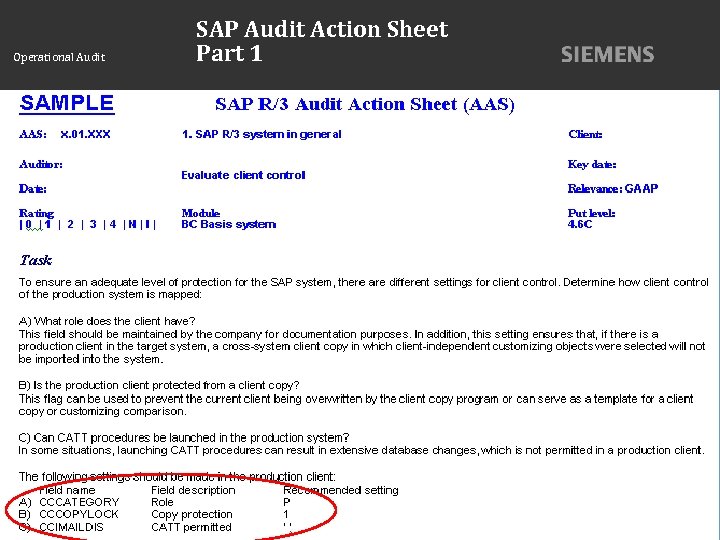Click the AAS number 'X.01.XXX'
The image size is (720, 540).
point(85,134)
